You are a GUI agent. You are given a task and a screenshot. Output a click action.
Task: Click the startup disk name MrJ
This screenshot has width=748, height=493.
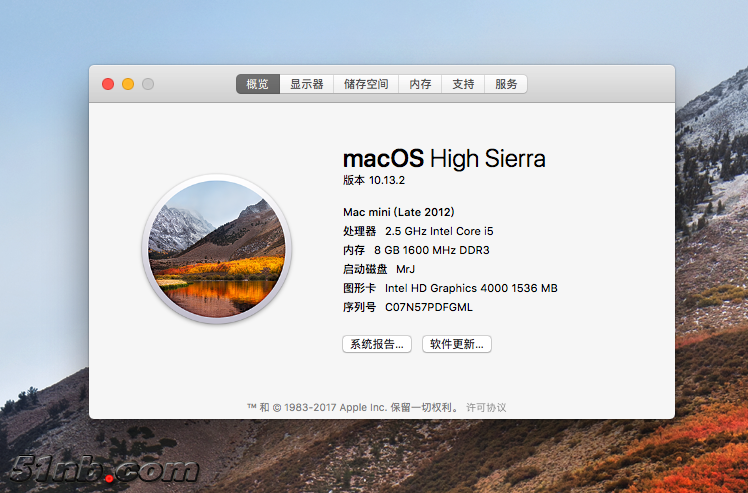coord(405,269)
